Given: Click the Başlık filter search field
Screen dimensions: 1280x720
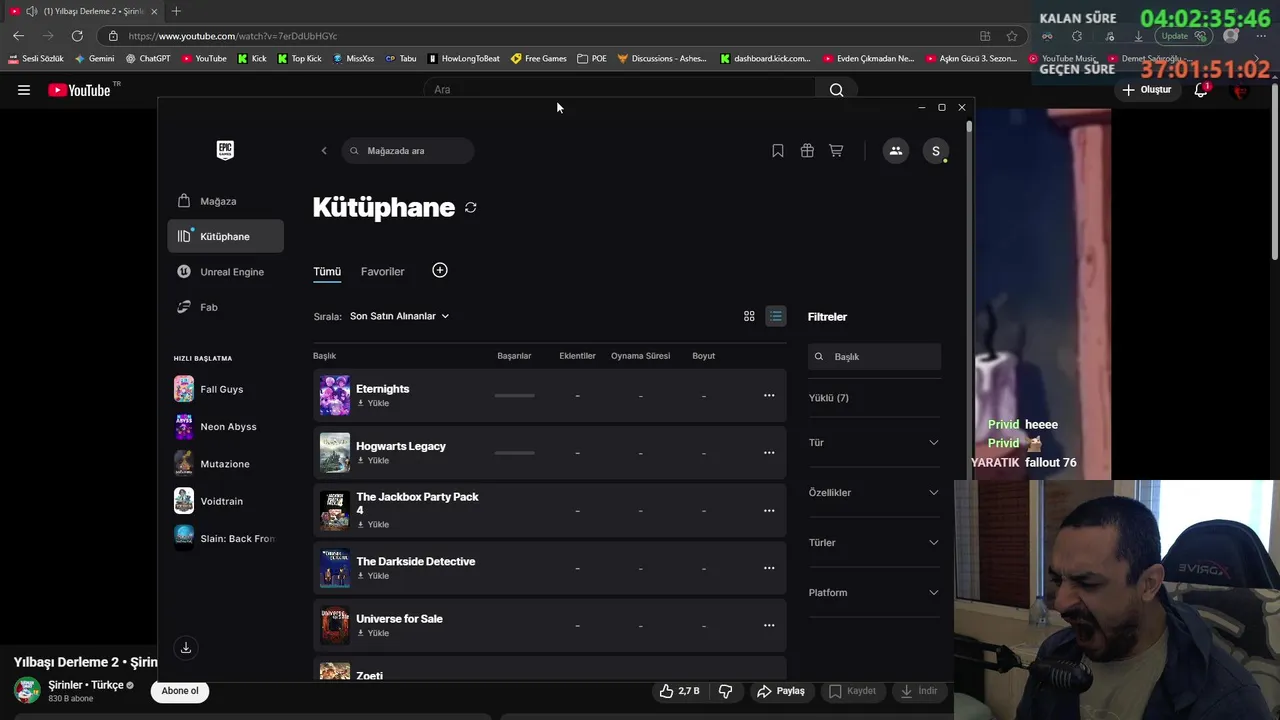Looking at the screenshot, I should pyautogui.click(x=874, y=357).
